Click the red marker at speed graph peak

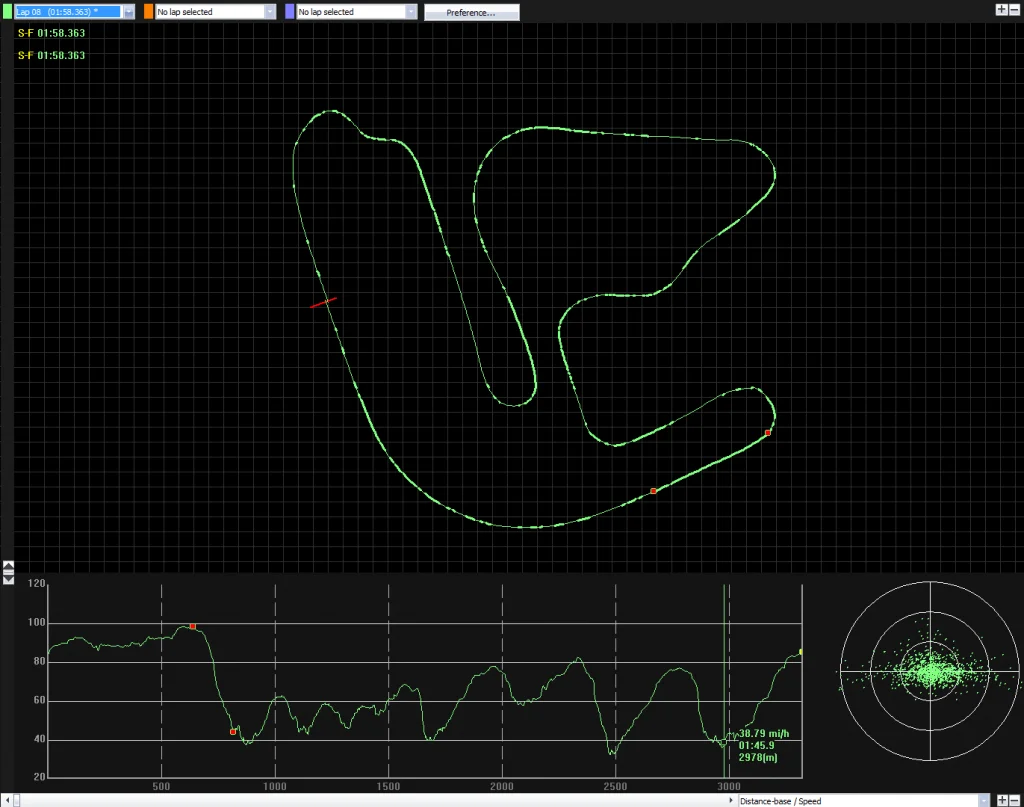[x=193, y=626]
